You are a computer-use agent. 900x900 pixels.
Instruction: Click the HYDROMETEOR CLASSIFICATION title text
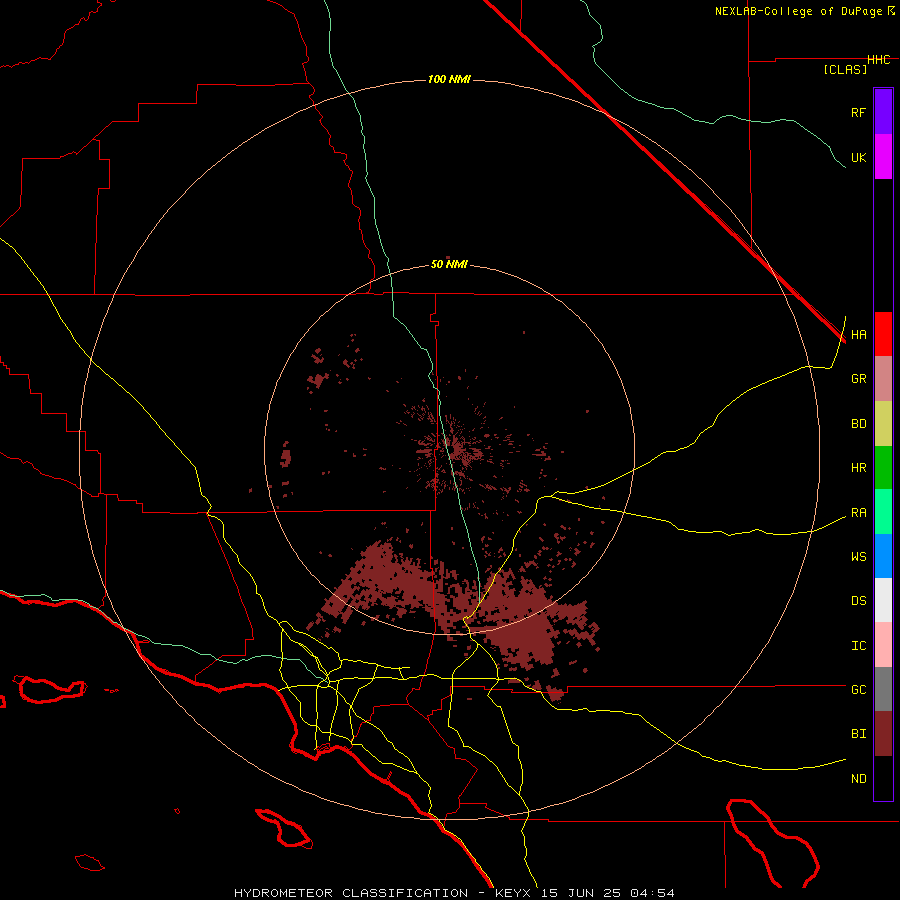pyautogui.click(x=351, y=893)
